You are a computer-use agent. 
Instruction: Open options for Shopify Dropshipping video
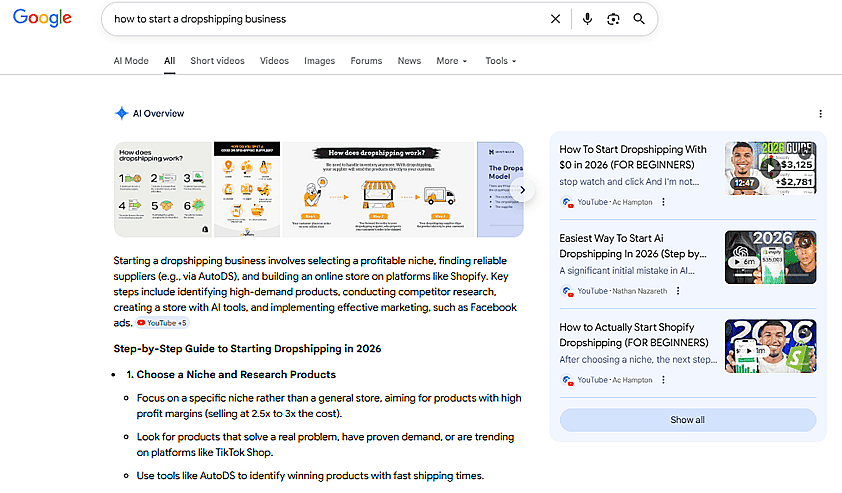pyautogui.click(x=663, y=380)
